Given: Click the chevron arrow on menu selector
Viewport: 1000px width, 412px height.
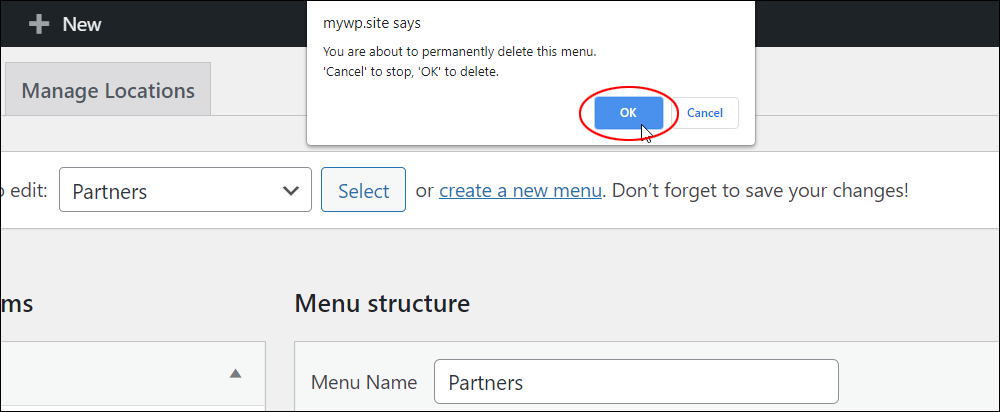Looking at the screenshot, I should (x=291, y=190).
